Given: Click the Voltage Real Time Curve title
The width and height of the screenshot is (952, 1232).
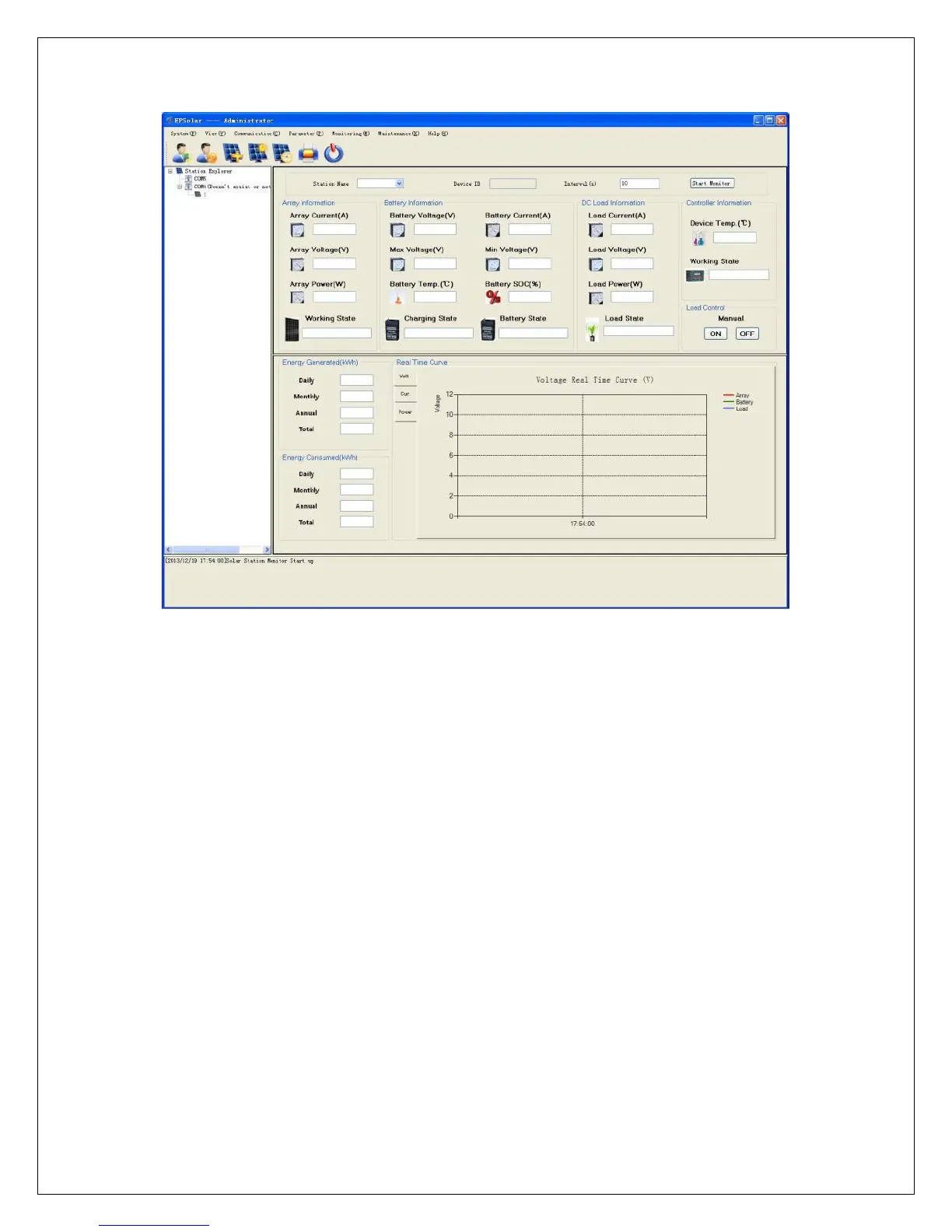Looking at the screenshot, I should coord(595,380).
